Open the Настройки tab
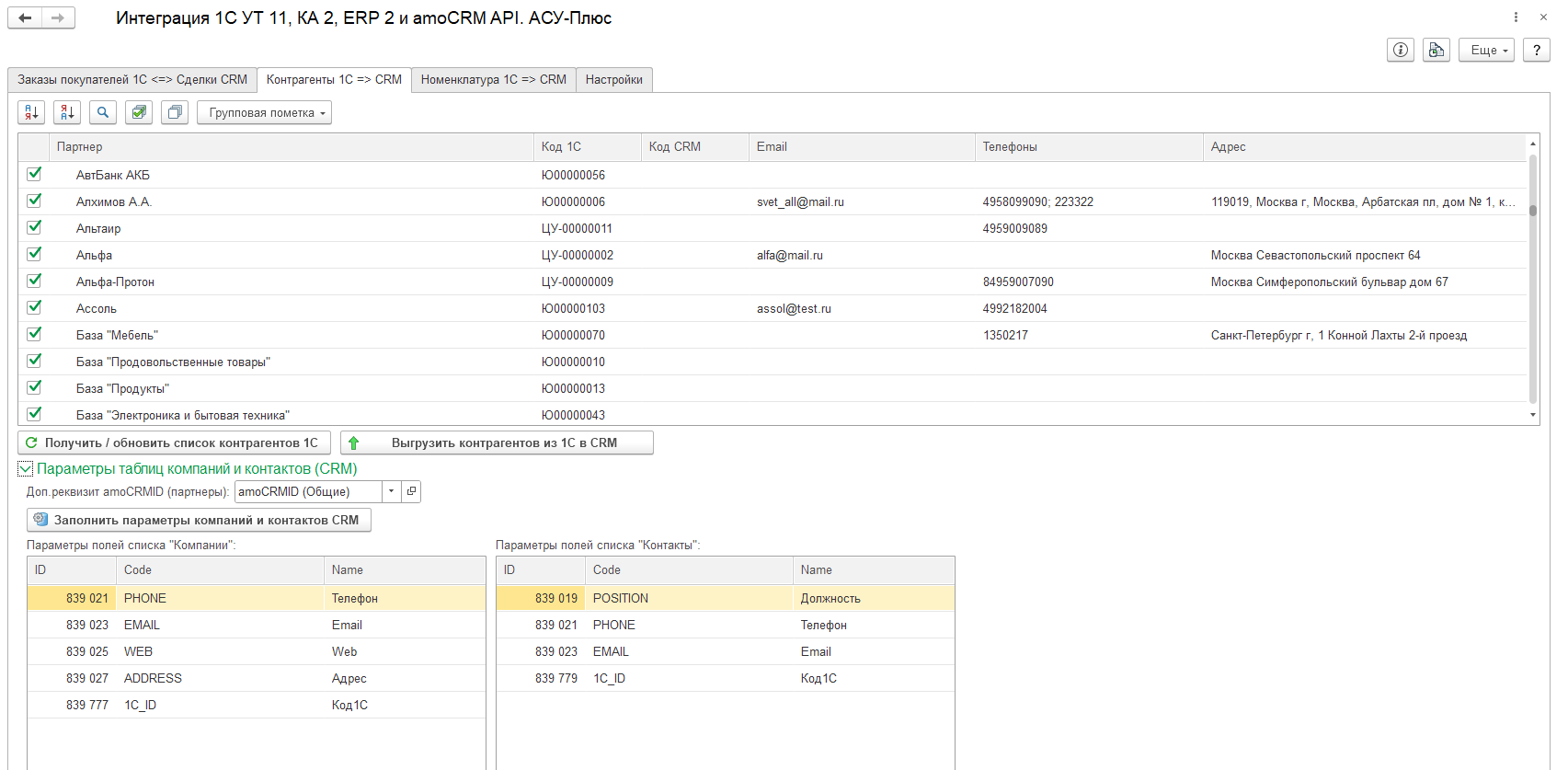The width and height of the screenshot is (1568, 770). [x=614, y=80]
